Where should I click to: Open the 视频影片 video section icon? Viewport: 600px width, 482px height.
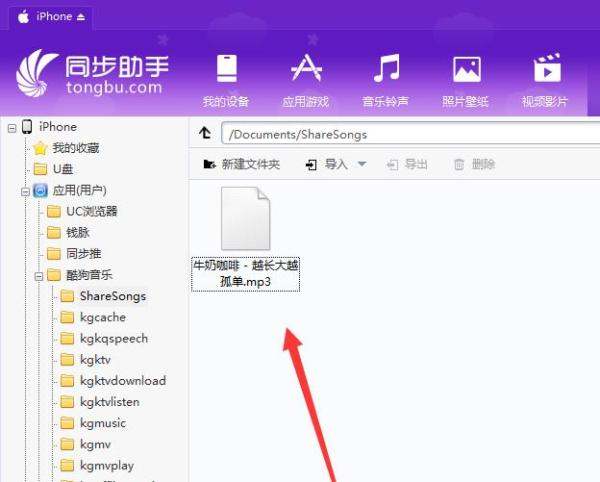pos(546,70)
